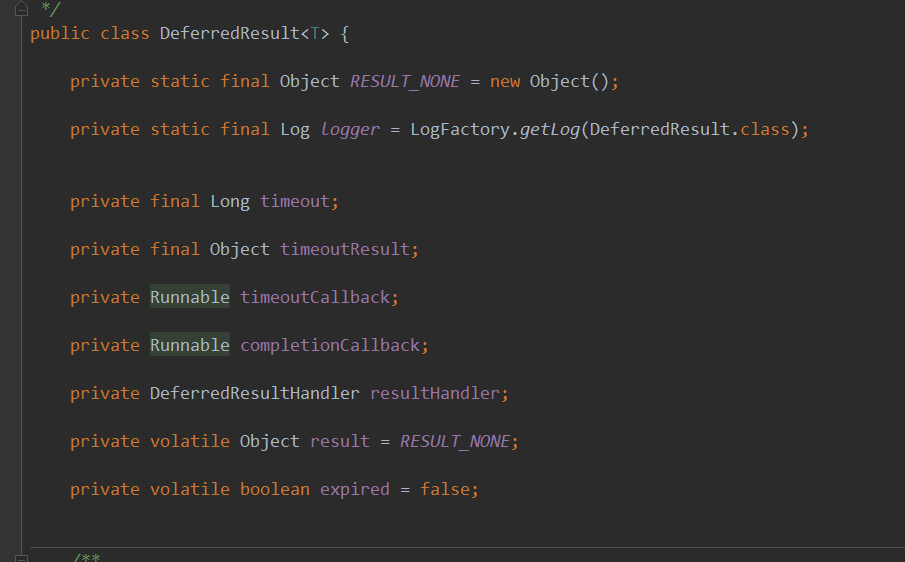This screenshot has height=562, width=905.
Task: Click the RESULT_NONE constant declaration name
Action: pyautogui.click(x=404, y=81)
